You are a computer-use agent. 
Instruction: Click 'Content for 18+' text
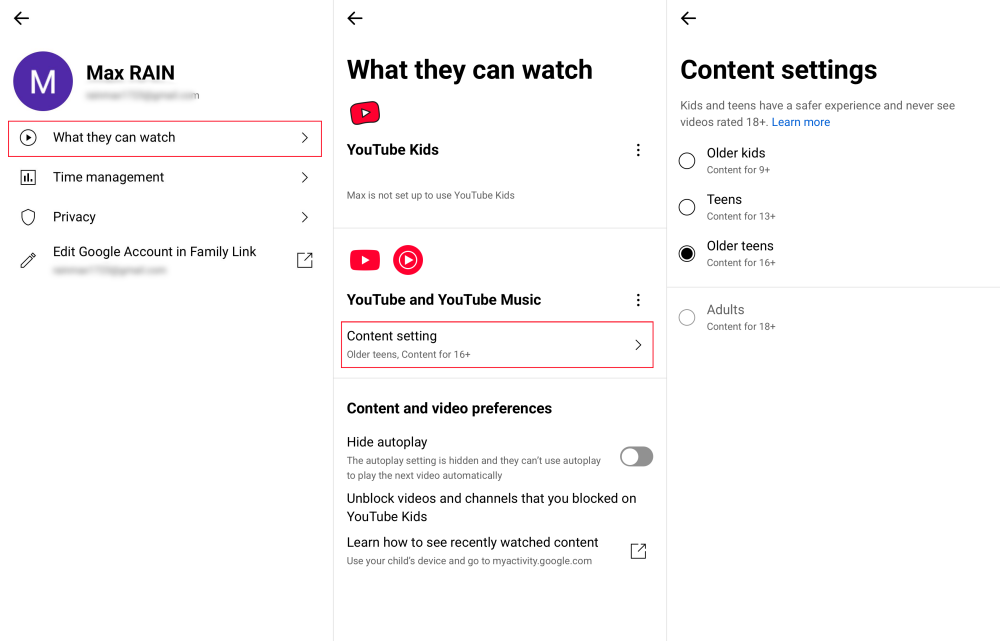741,327
